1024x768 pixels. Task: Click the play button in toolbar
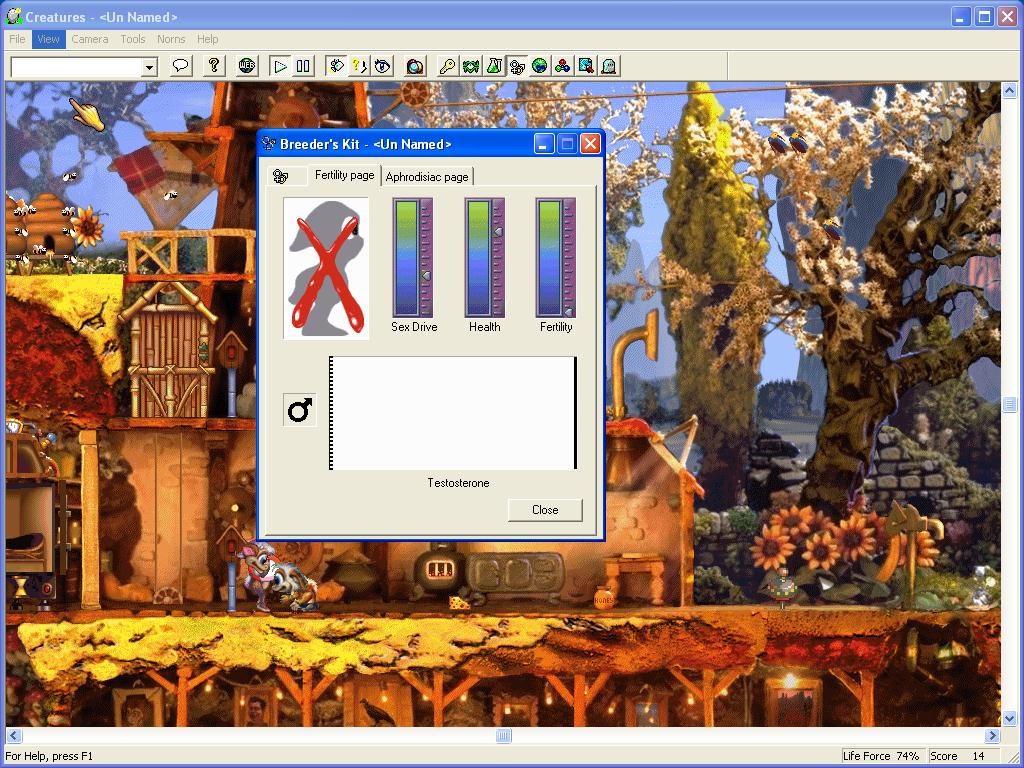pos(280,66)
